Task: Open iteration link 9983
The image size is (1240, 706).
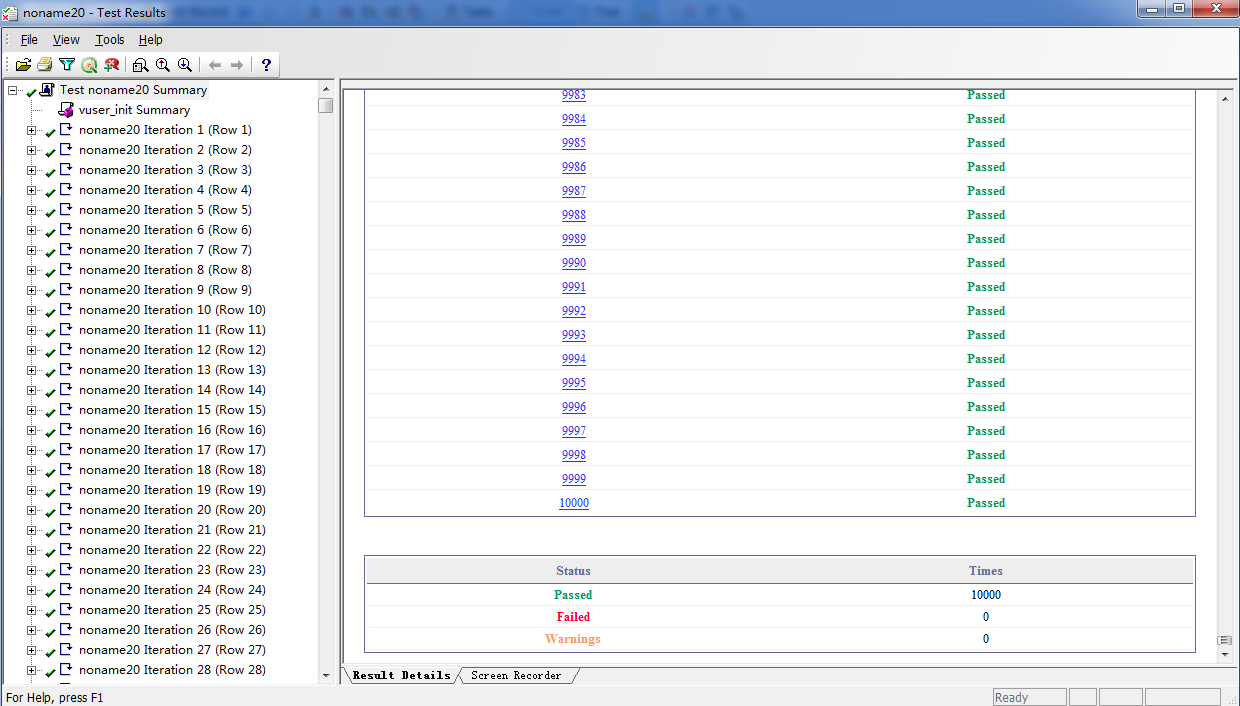Action: point(574,95)
